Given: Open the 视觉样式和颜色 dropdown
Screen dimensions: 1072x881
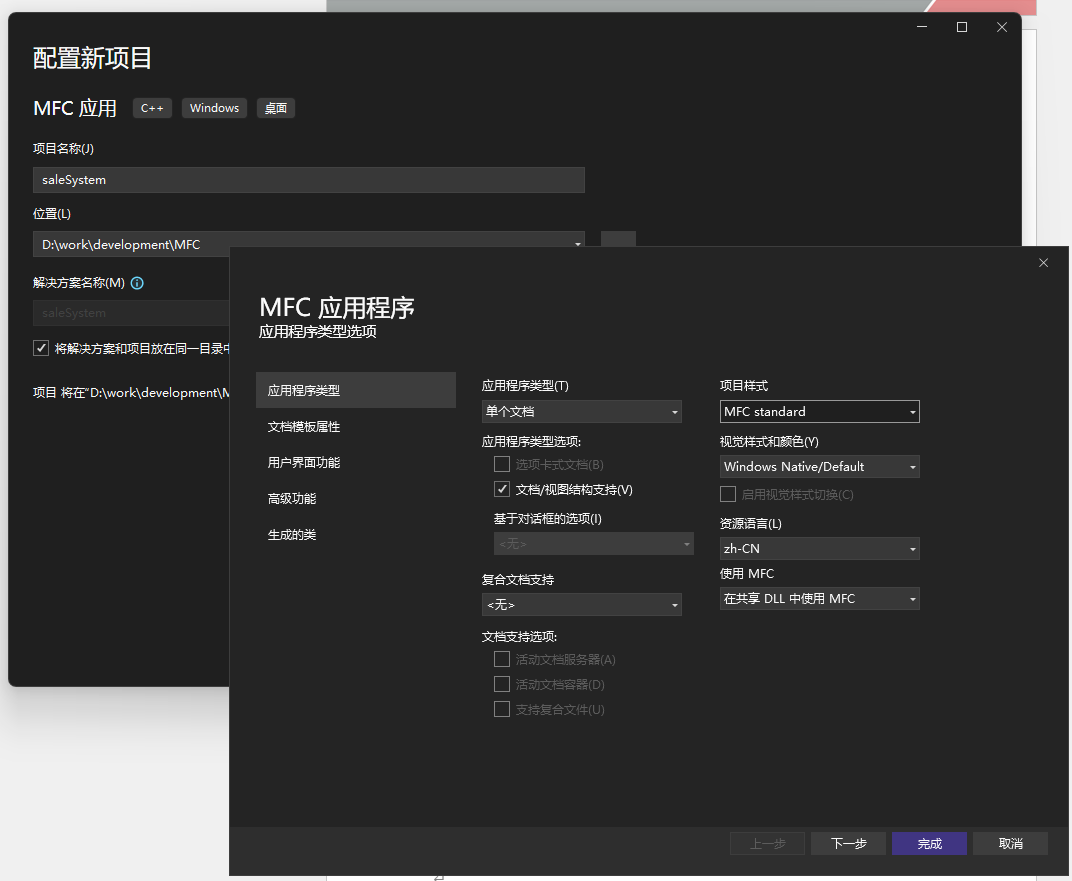Looking at the screenshot, I should tap(819, 467).
